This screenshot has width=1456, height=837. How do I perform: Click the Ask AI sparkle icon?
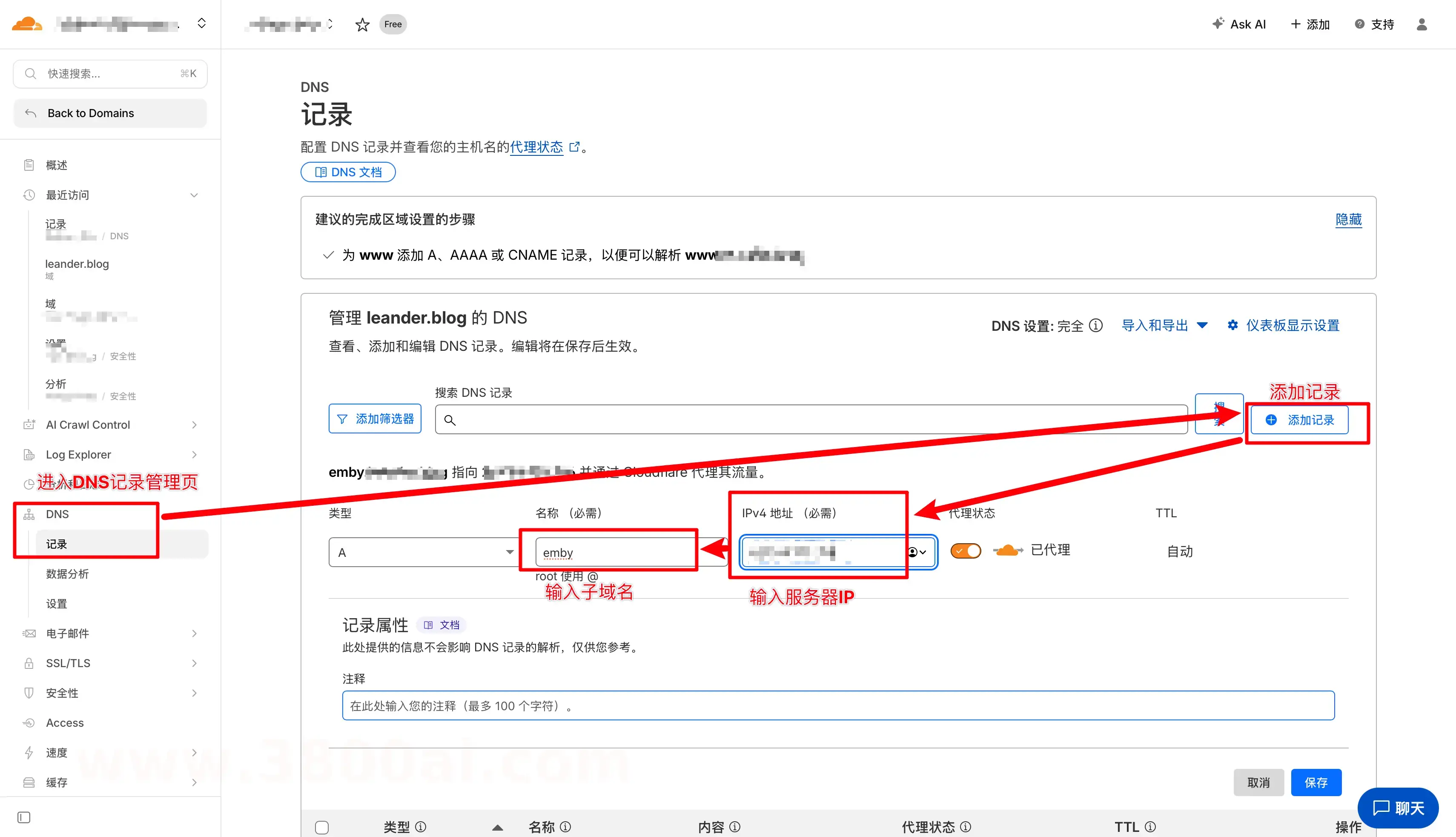click(1218, 23)
